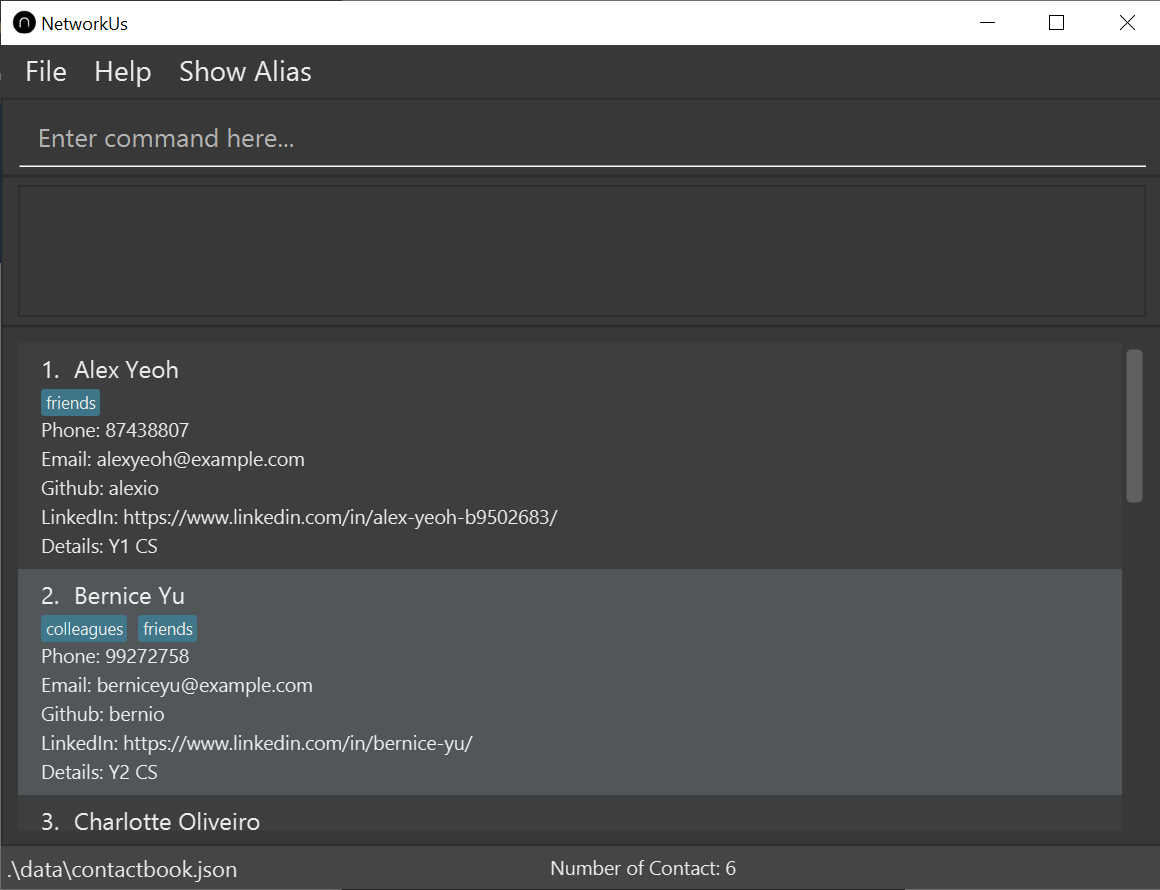Select the Alex Yeoh contact name
Image resolution: width=1160 pixels, height=890 pixels.
coord(126,370)
